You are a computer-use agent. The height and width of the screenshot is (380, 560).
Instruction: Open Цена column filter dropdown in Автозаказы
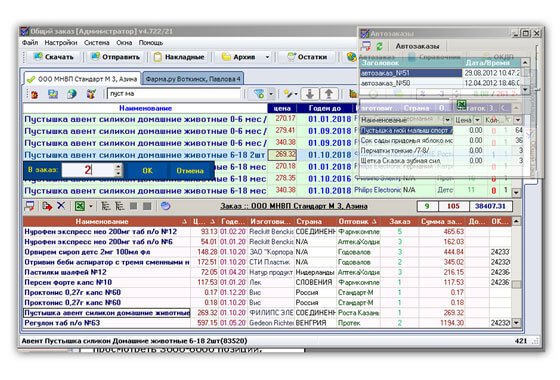(x=478, y=120)
